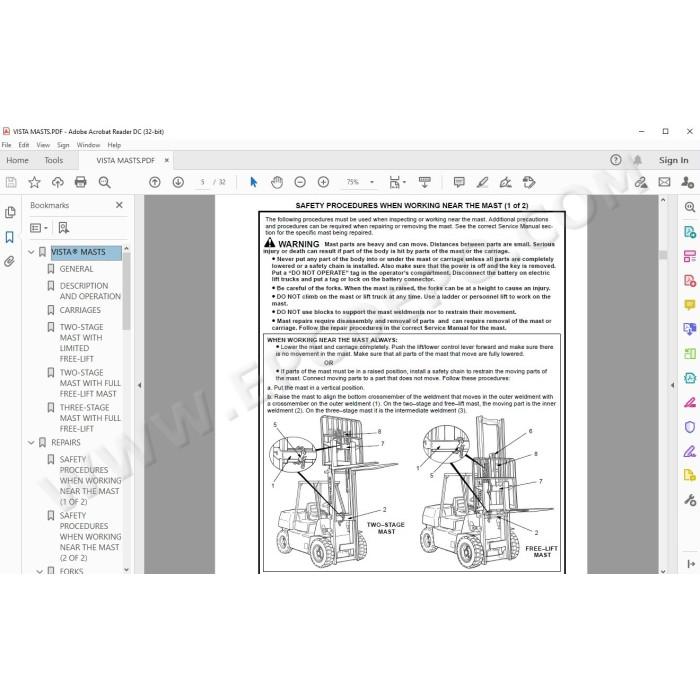Open the yellow Comment tool in right pane

690,305
